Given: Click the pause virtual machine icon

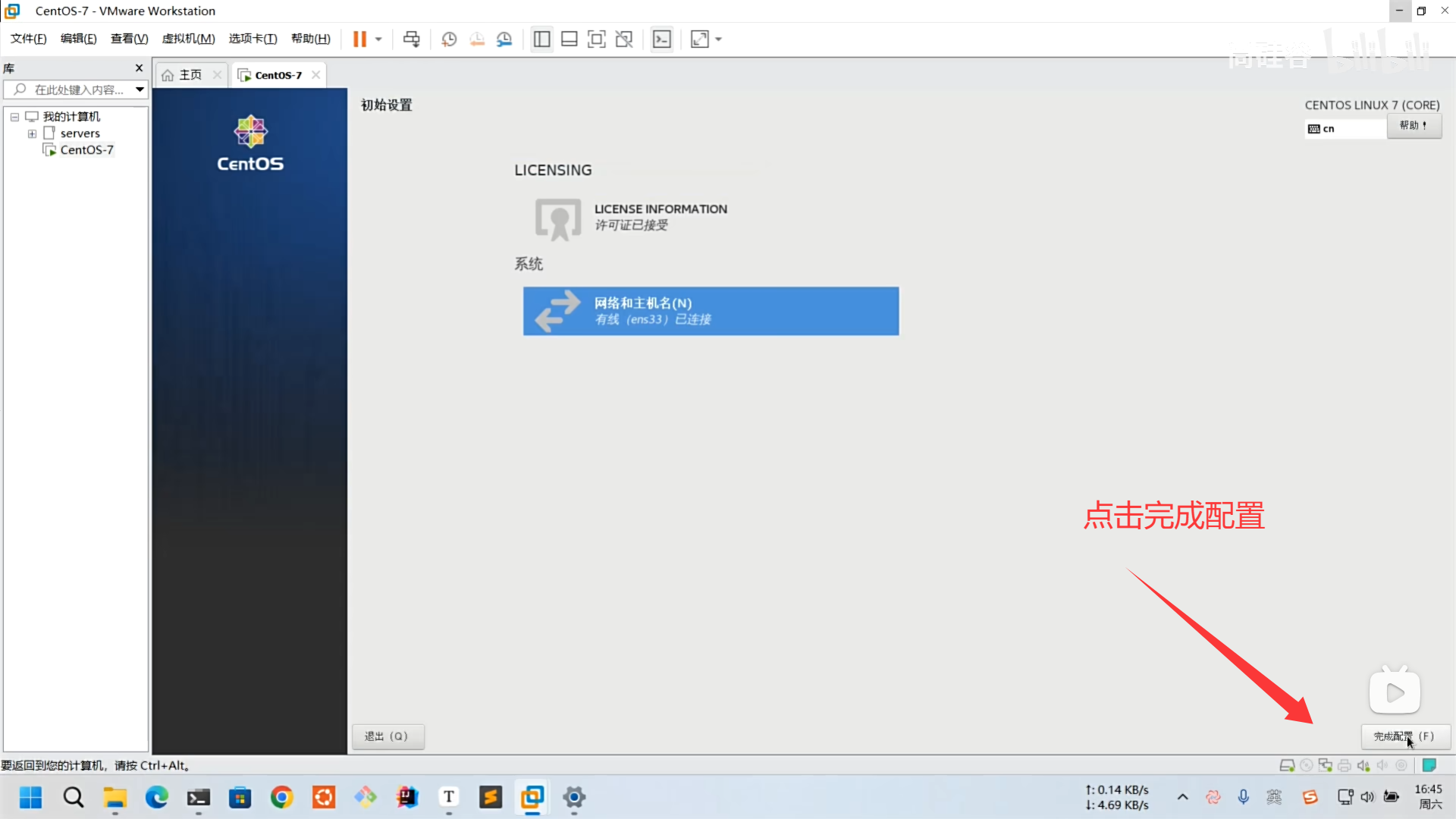Looking at the screenshot, I should point(359,39).
